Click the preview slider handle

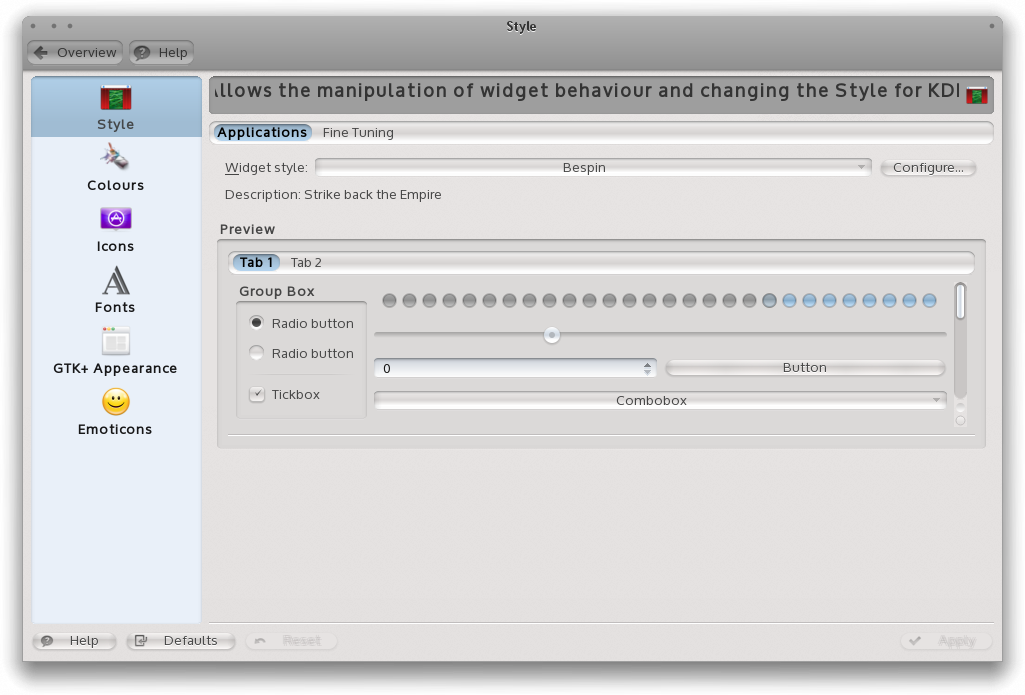click(552, 335)
